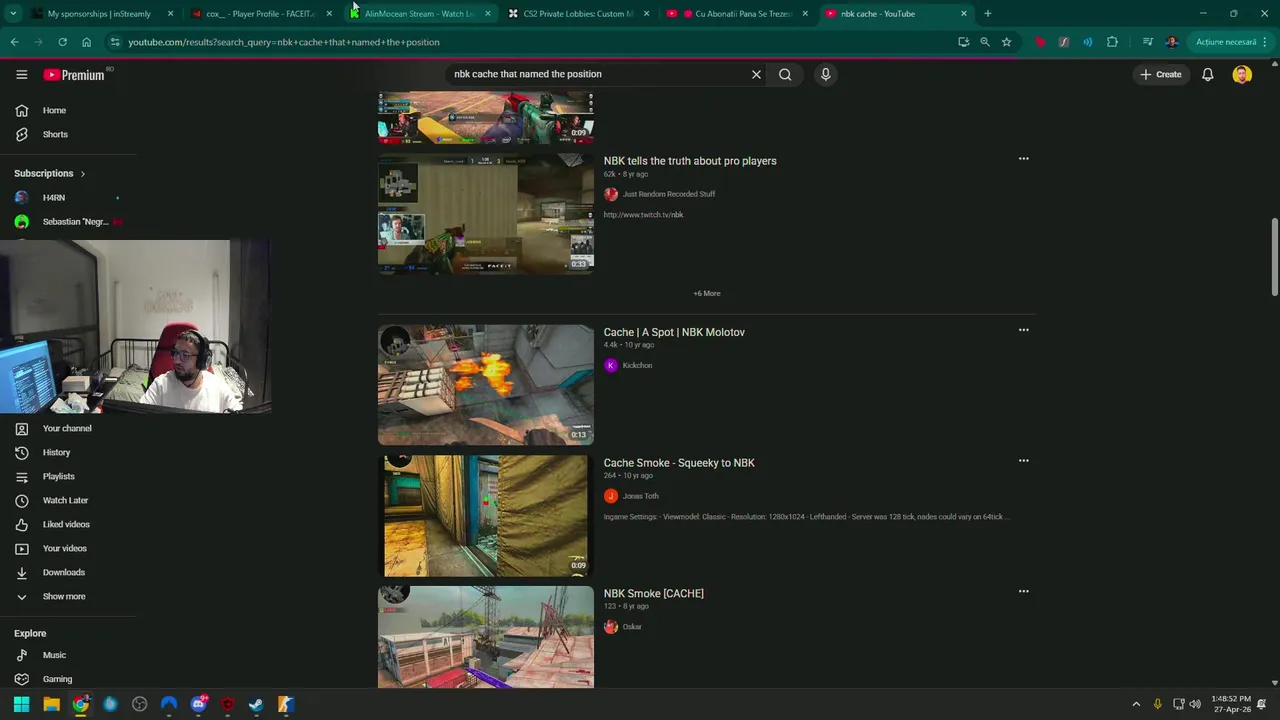The image size is (1280, 720).
Task: Start voice search with microphone
Action: (825, 74)
